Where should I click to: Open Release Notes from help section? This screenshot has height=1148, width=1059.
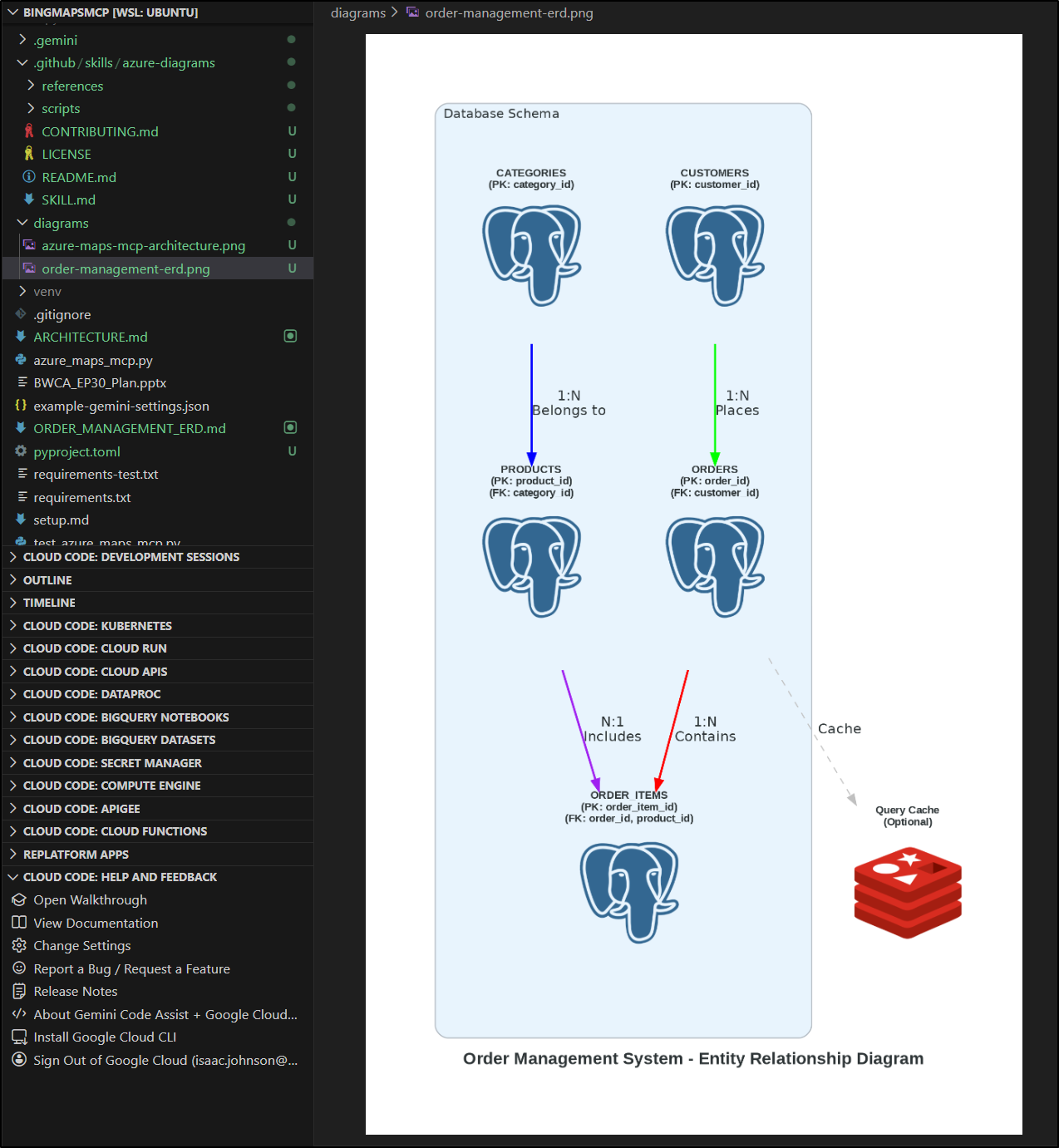(x=75, y=992)
